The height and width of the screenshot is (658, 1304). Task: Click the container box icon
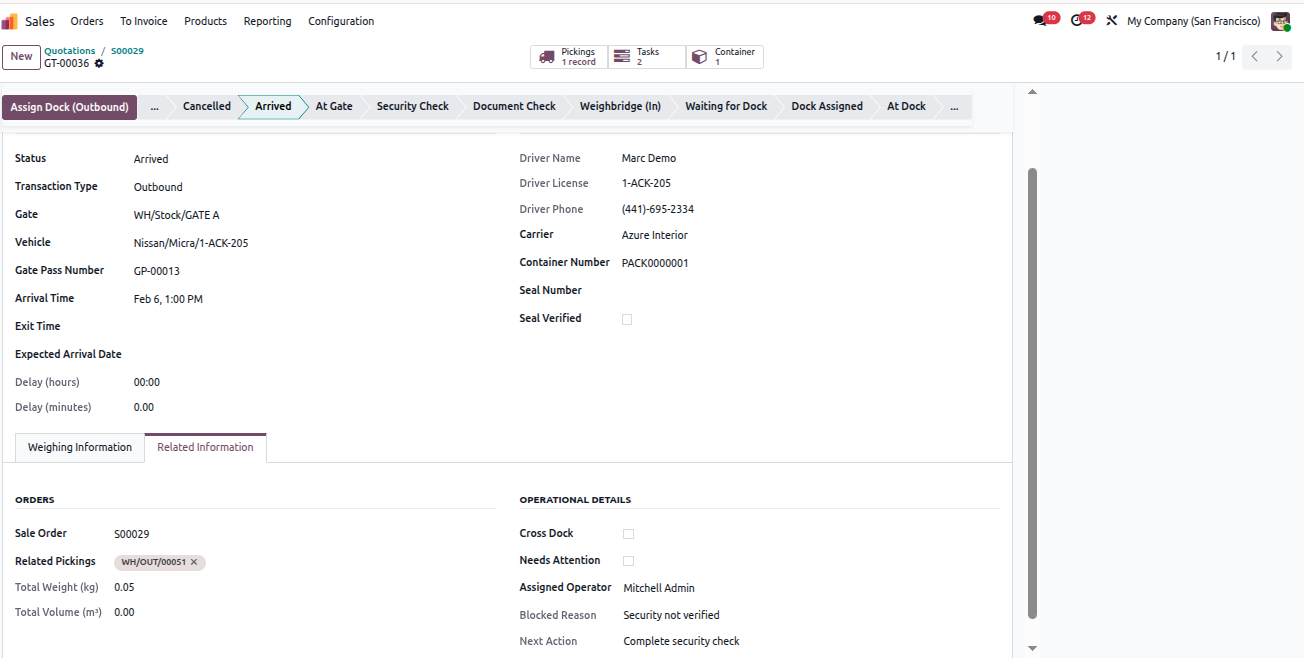tap(699, 57)
